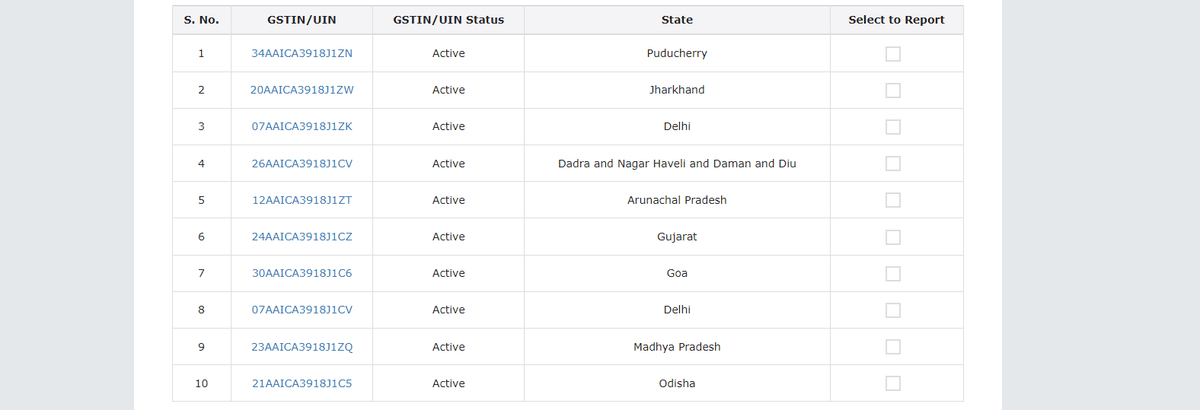Open GSTIN 30AAICA3918J1C6 link
This screenshot has height=410, width=1200.
(301, 273)
